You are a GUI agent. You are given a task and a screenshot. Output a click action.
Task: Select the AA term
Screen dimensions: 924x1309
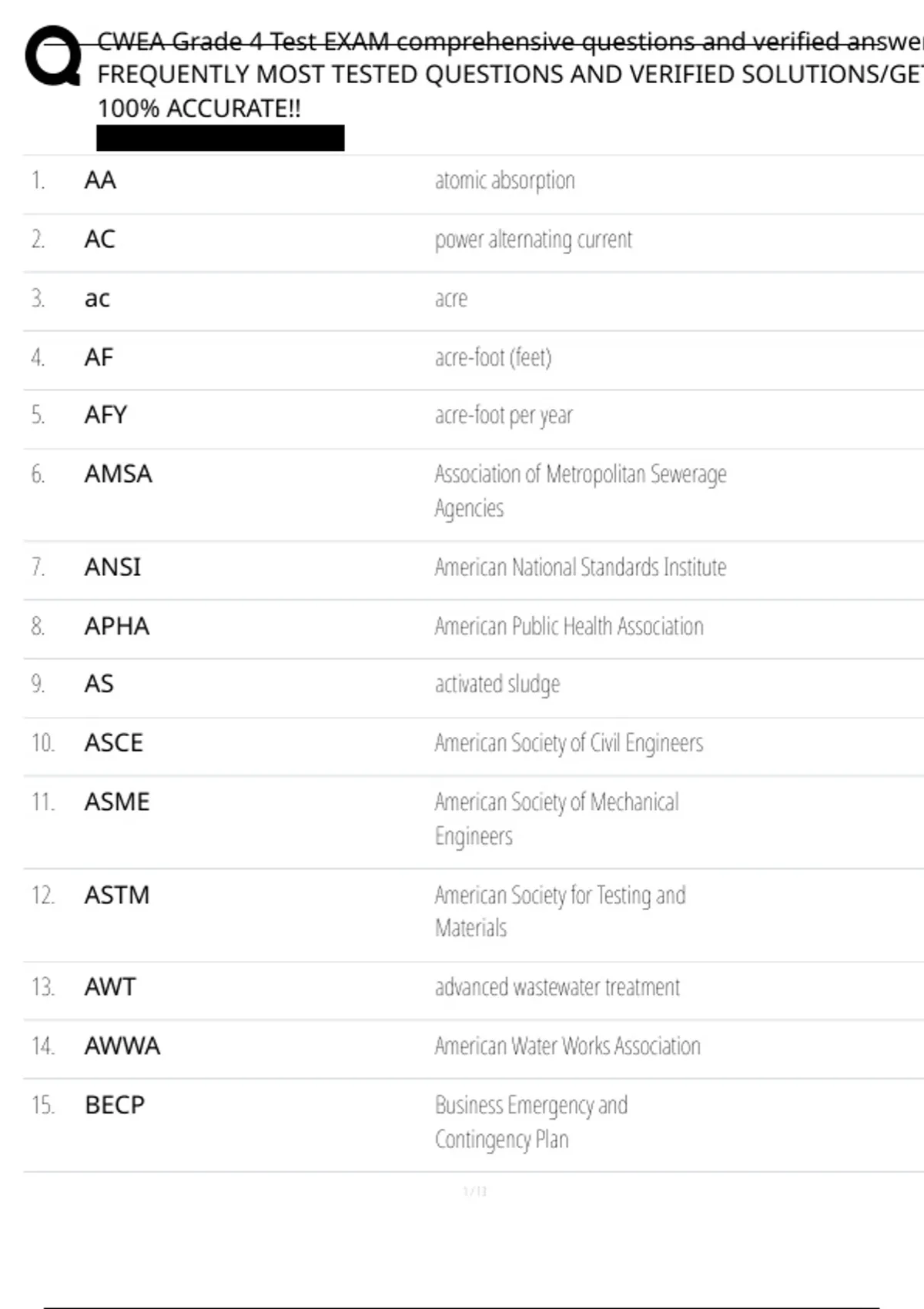click(100, 180)
